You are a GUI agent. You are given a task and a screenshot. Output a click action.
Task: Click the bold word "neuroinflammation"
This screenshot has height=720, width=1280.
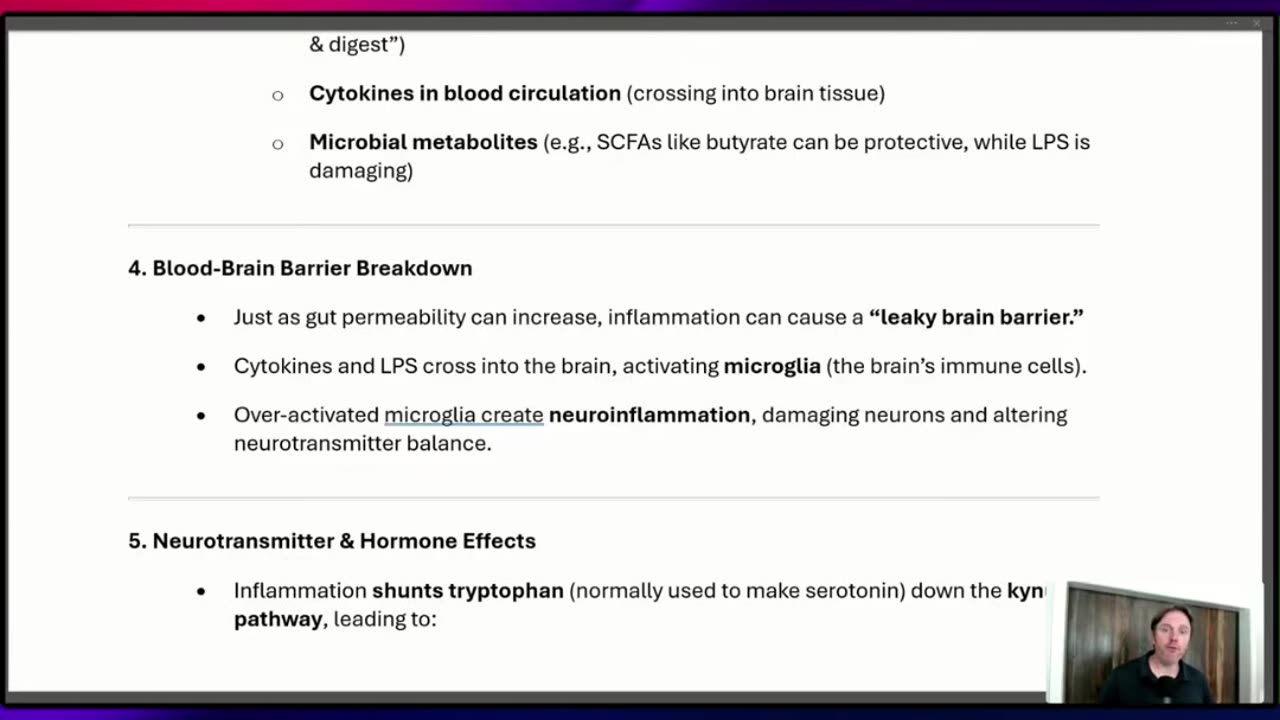coord(649,415)
